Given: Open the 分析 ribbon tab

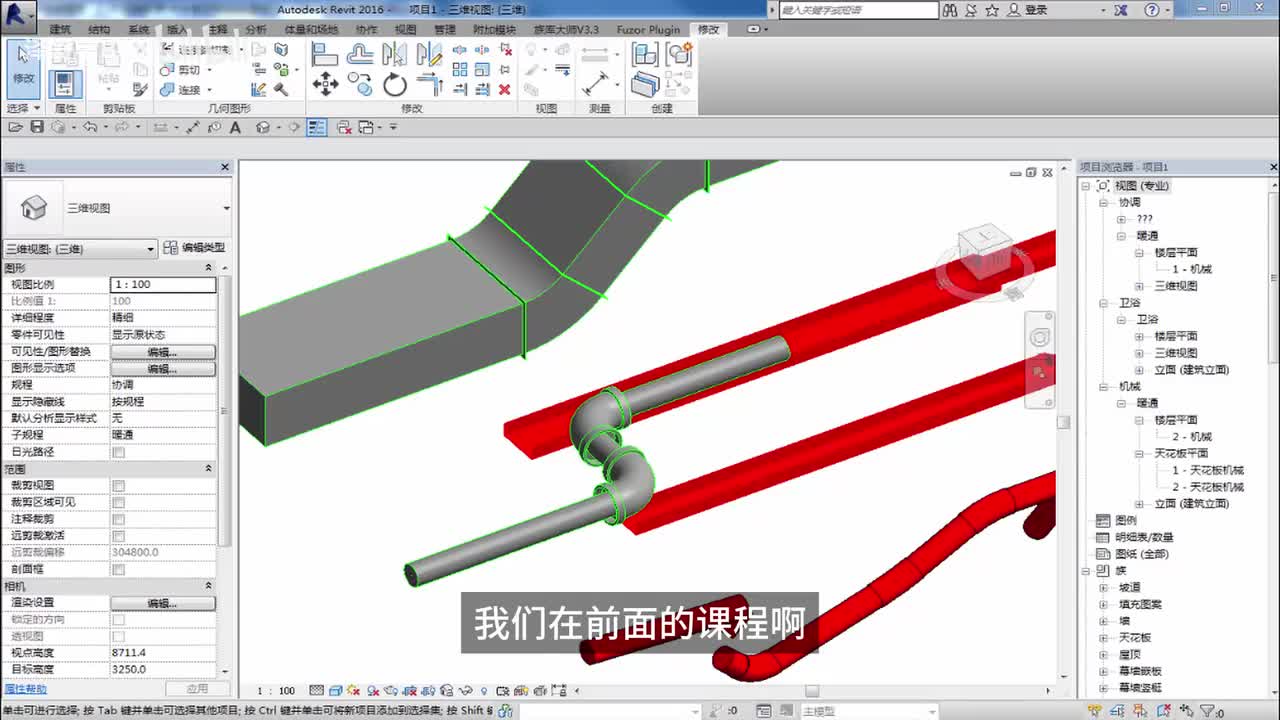Looking at the screenshot, I should coord(256,30).
